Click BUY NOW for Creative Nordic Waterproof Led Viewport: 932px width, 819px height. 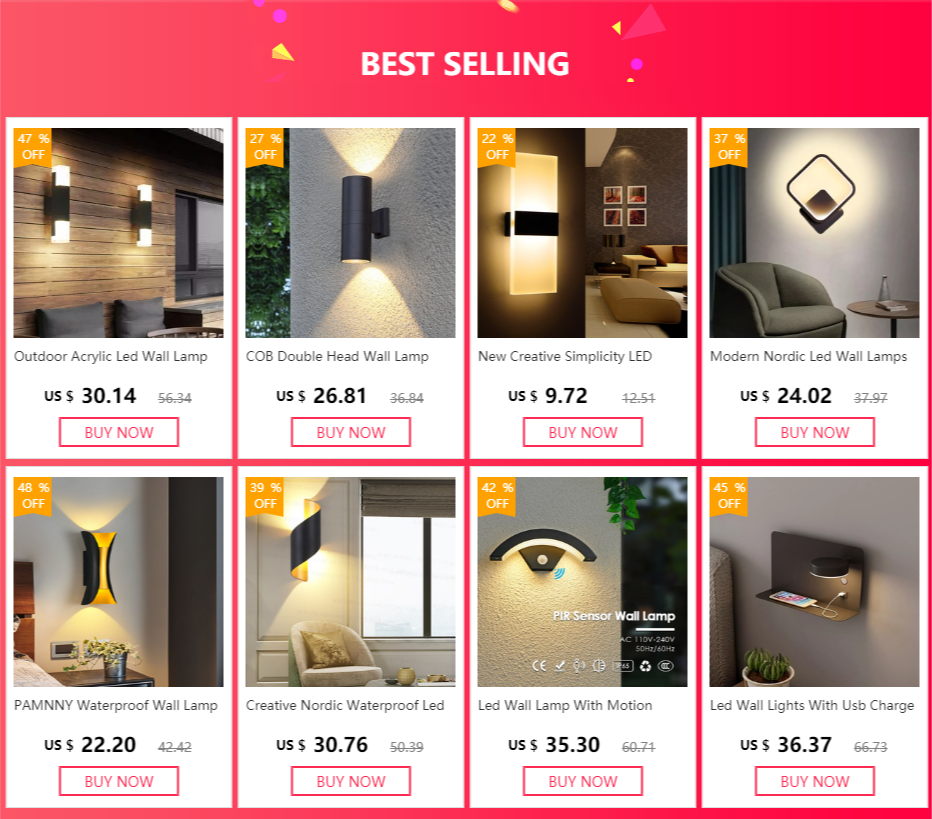click(x=351, y=781)
